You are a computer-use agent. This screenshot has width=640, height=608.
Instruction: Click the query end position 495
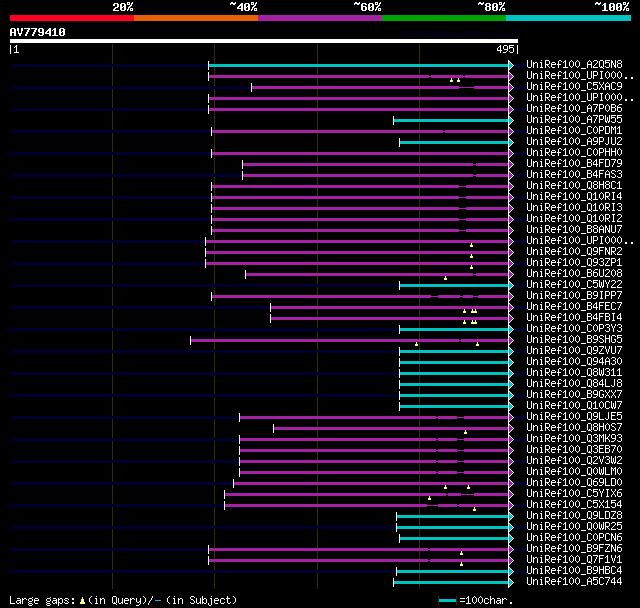point(505,49)
